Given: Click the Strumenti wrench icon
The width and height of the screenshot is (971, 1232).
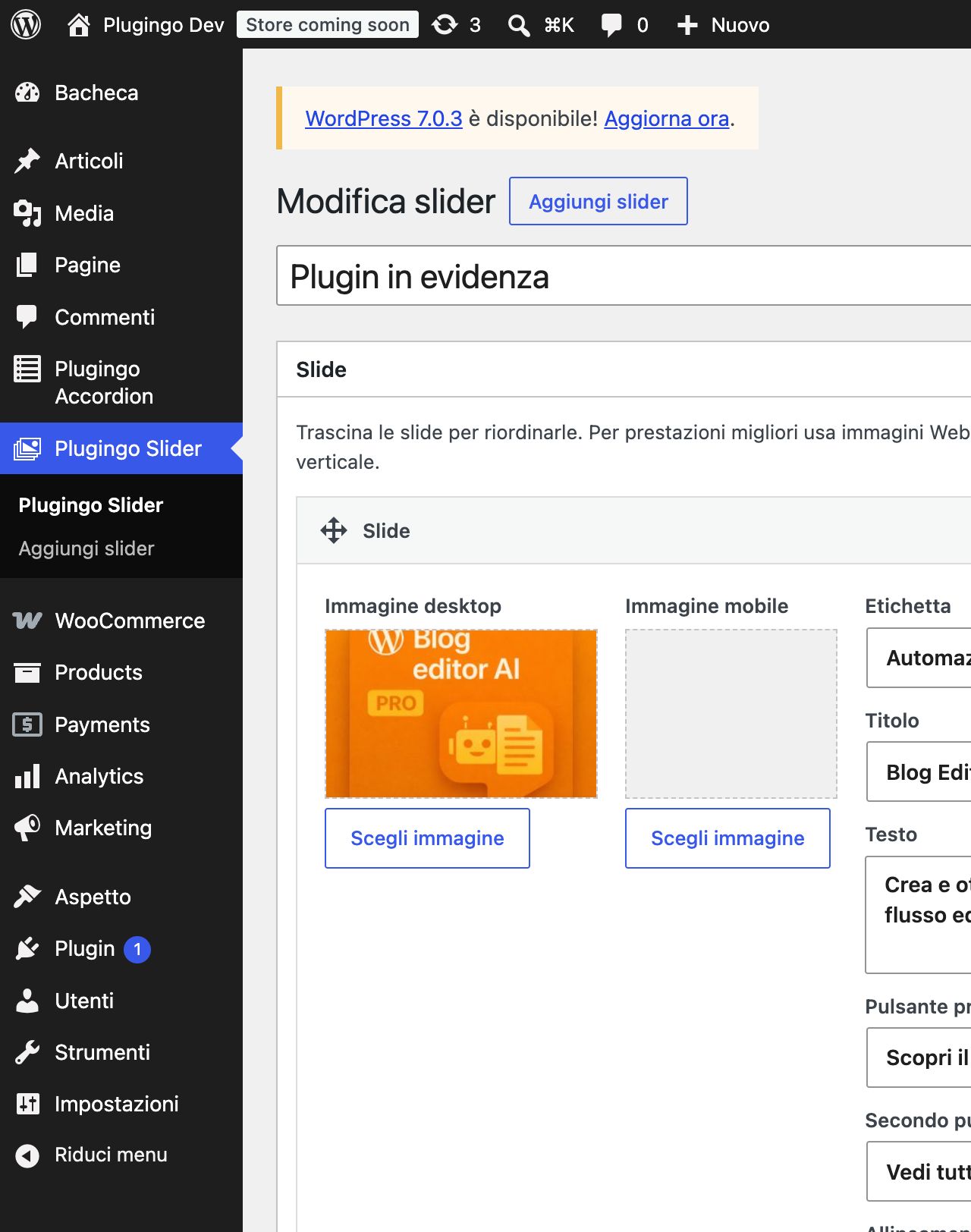Looking at the screenshot, I should pyautogui.click(x=27, y=1052).
